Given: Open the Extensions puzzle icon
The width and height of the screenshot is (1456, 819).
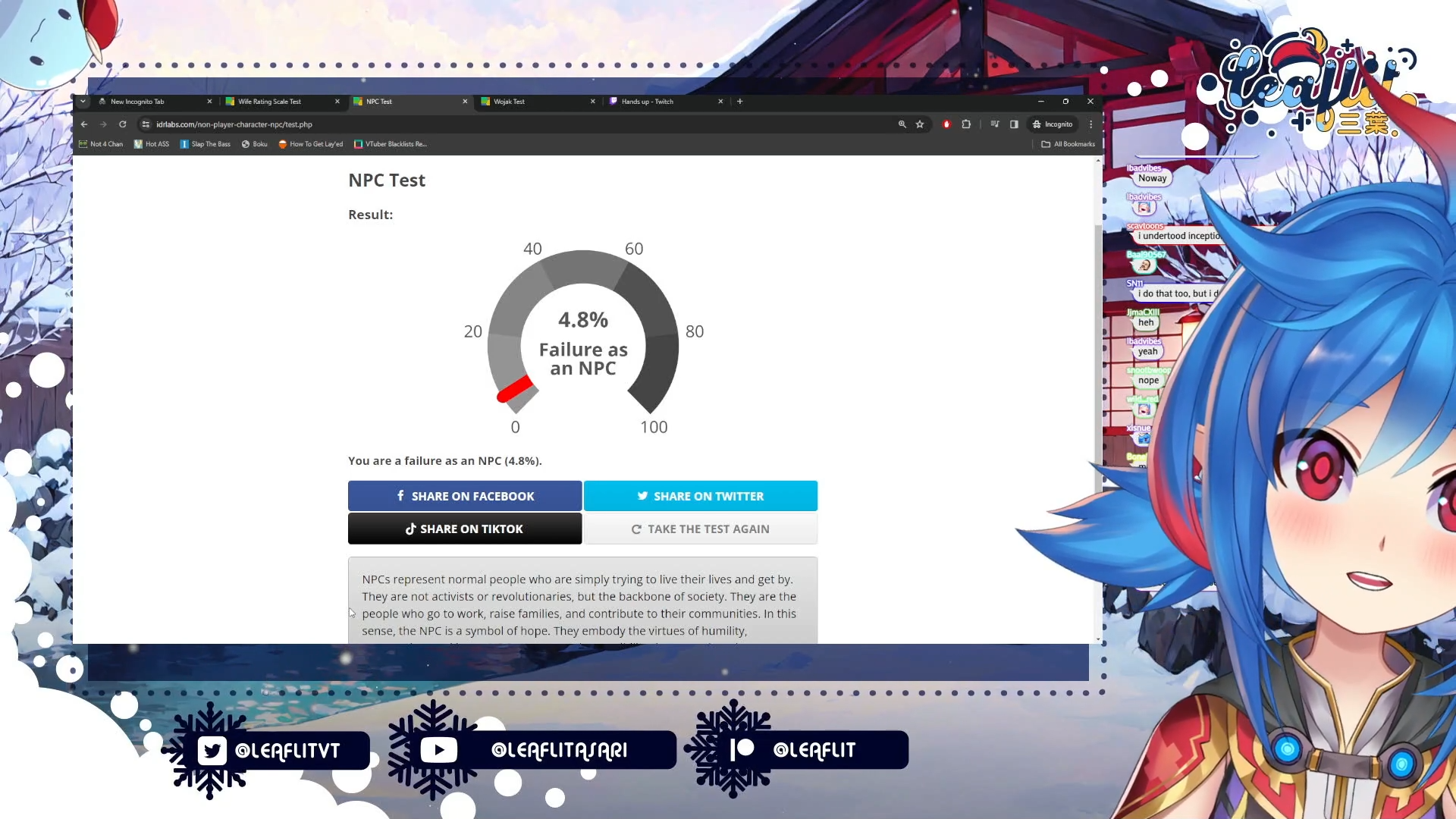Looking at the screenshot, I should [x=966, y=124].
